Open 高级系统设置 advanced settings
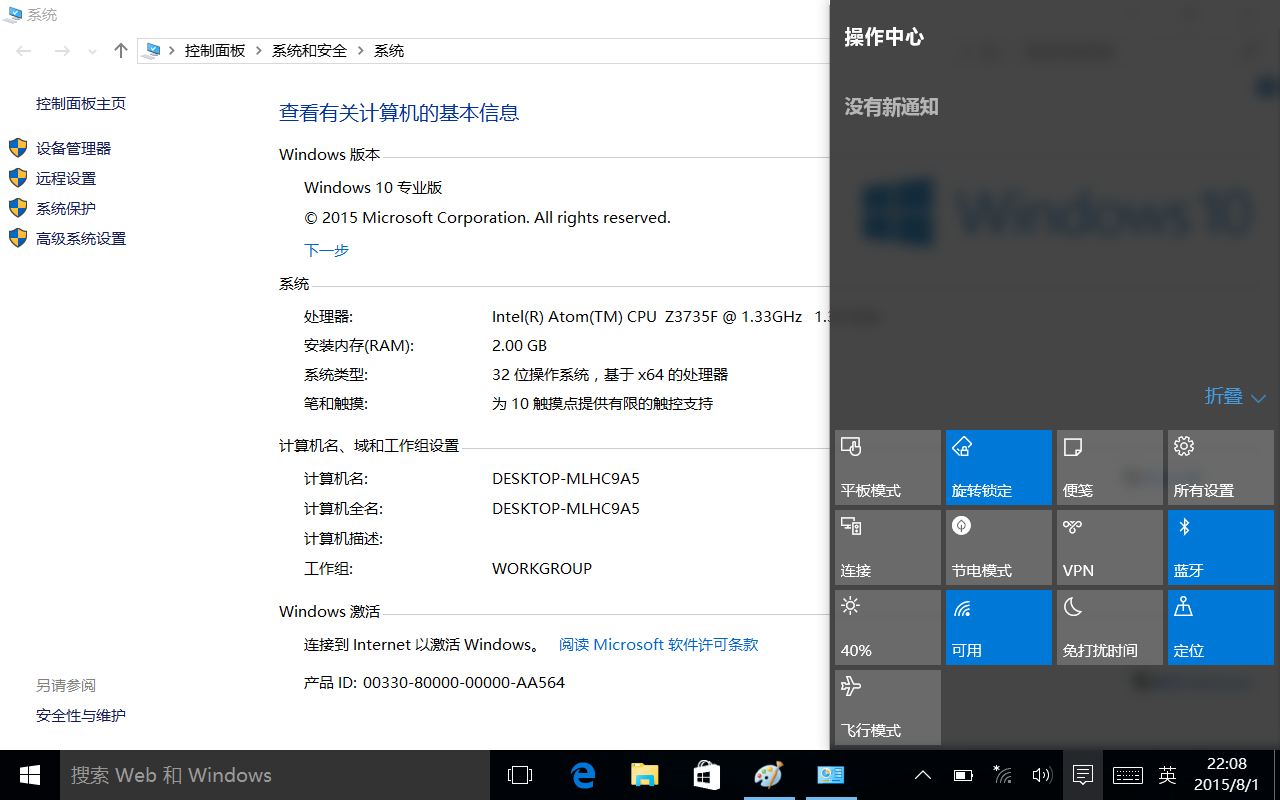 (81, 239)
